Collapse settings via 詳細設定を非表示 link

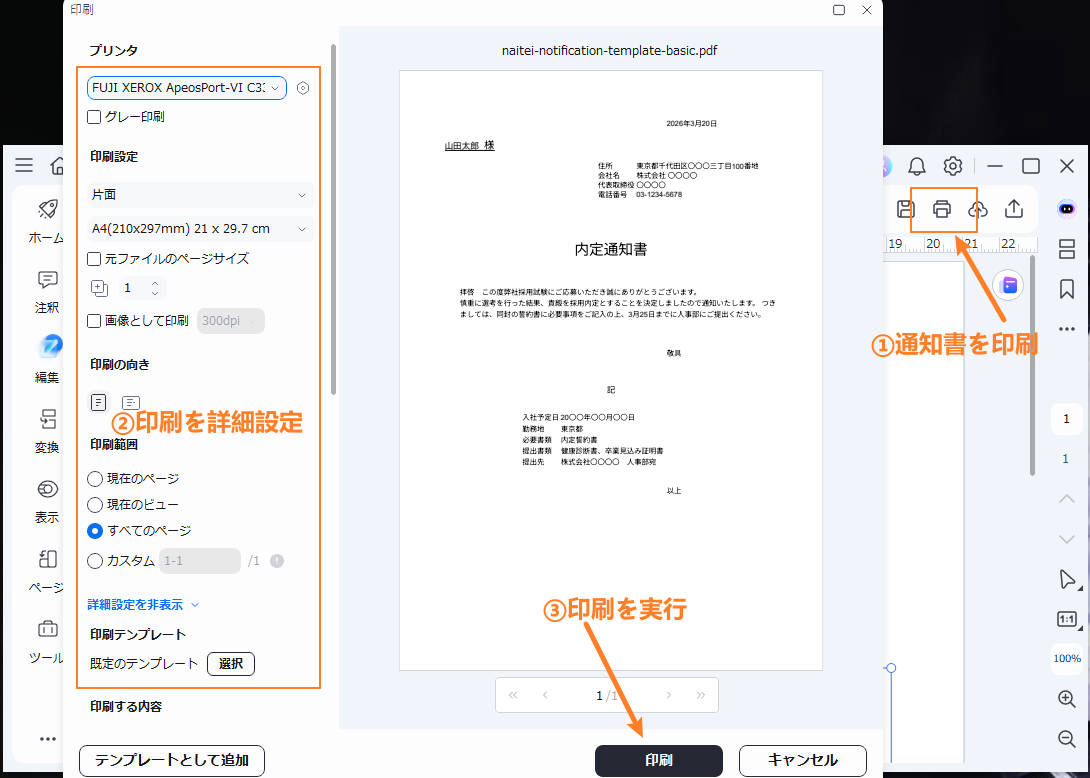[x=135, y=604]
